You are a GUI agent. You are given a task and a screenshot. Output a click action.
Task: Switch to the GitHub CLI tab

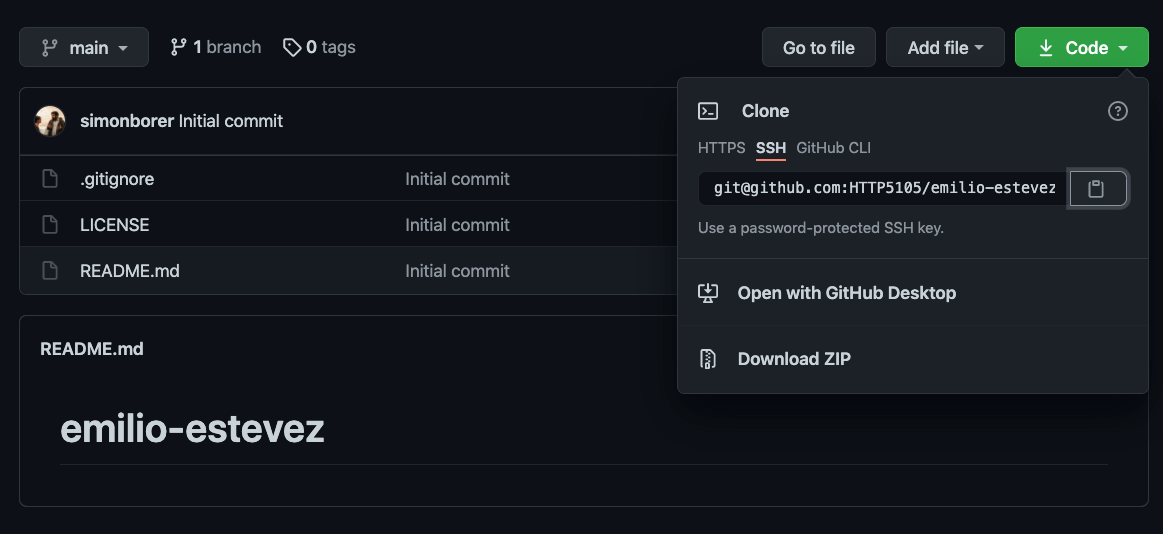click(x=833, y=148)
